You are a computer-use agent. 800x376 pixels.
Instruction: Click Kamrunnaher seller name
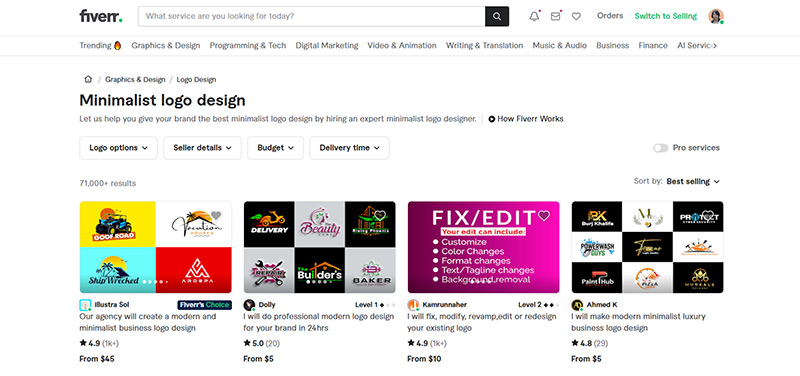pos(444,305)
